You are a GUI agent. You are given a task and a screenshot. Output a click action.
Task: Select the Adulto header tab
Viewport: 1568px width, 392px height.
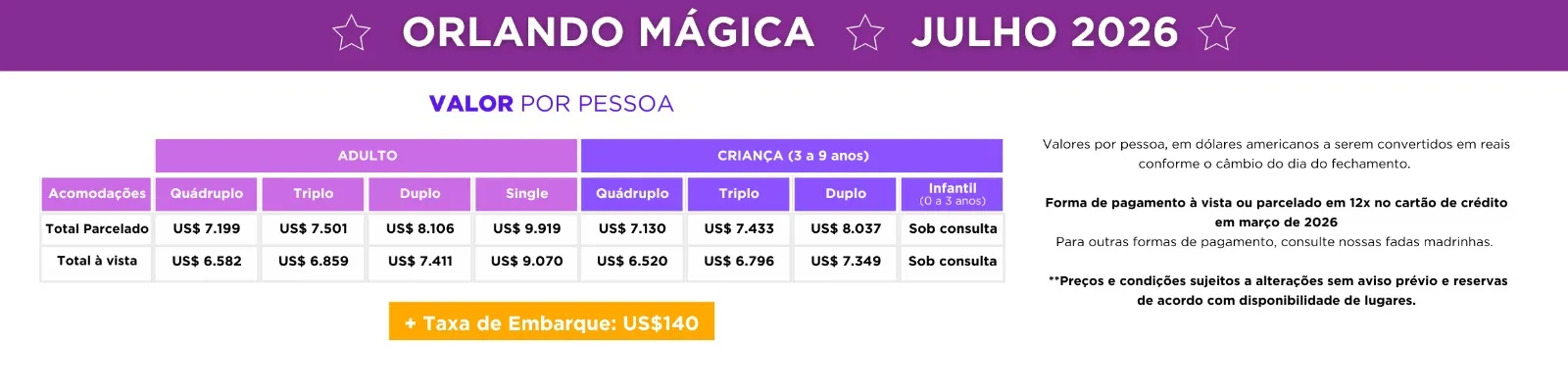(367, 156)
